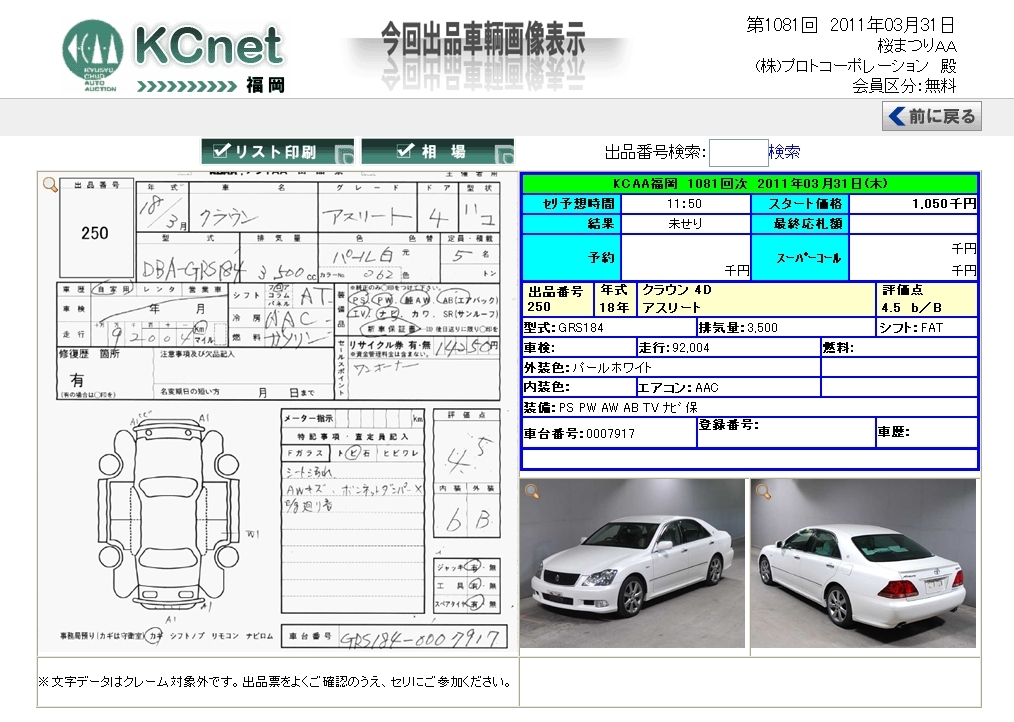Open the front view photo of the white Crown

click(x=632, y=563)
